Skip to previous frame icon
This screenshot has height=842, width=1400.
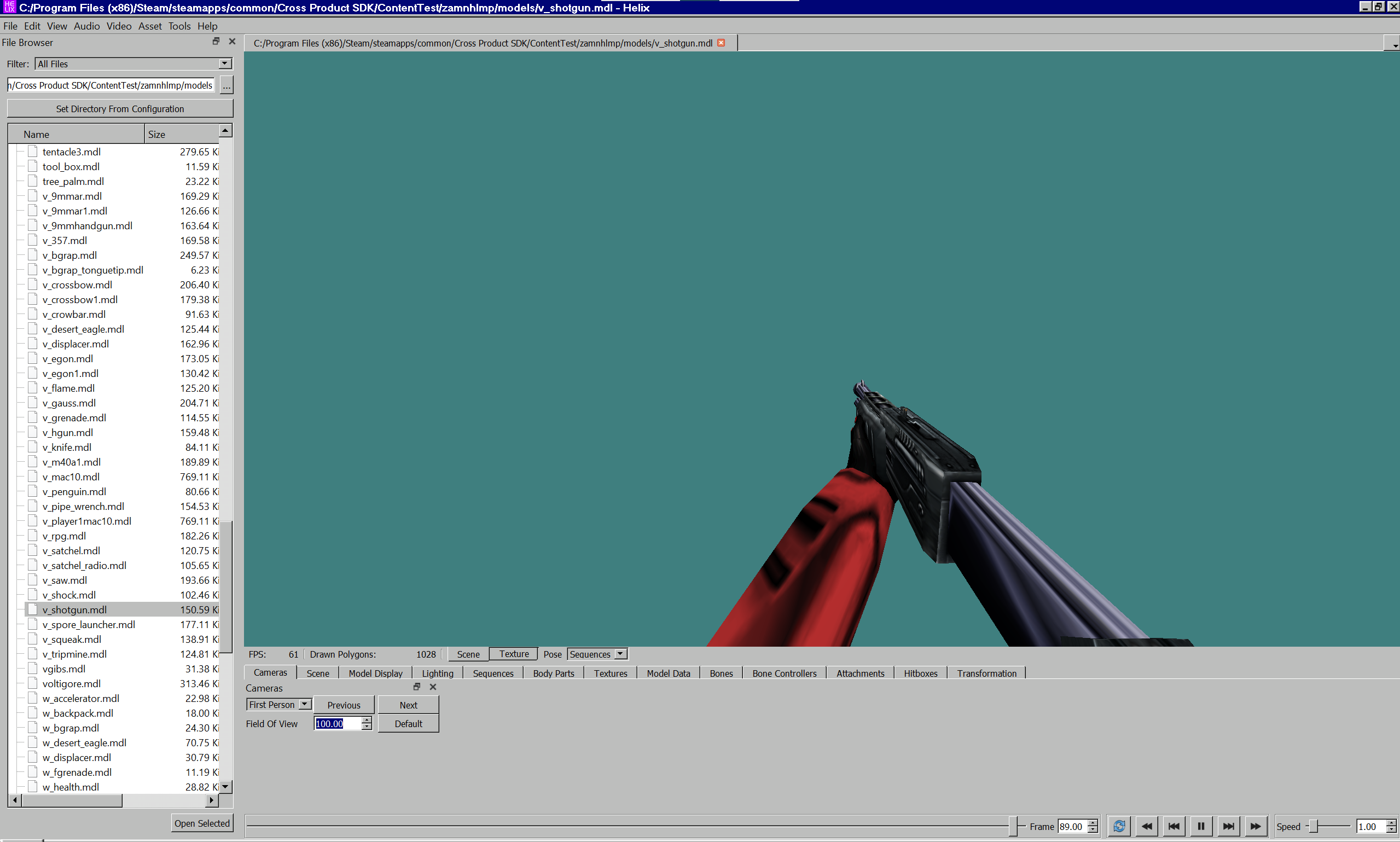pyautogui.click(x=1174, y=826)
